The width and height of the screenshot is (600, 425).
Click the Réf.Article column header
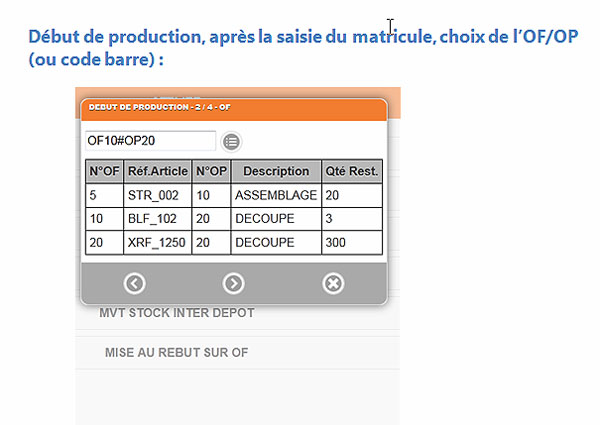157,171
